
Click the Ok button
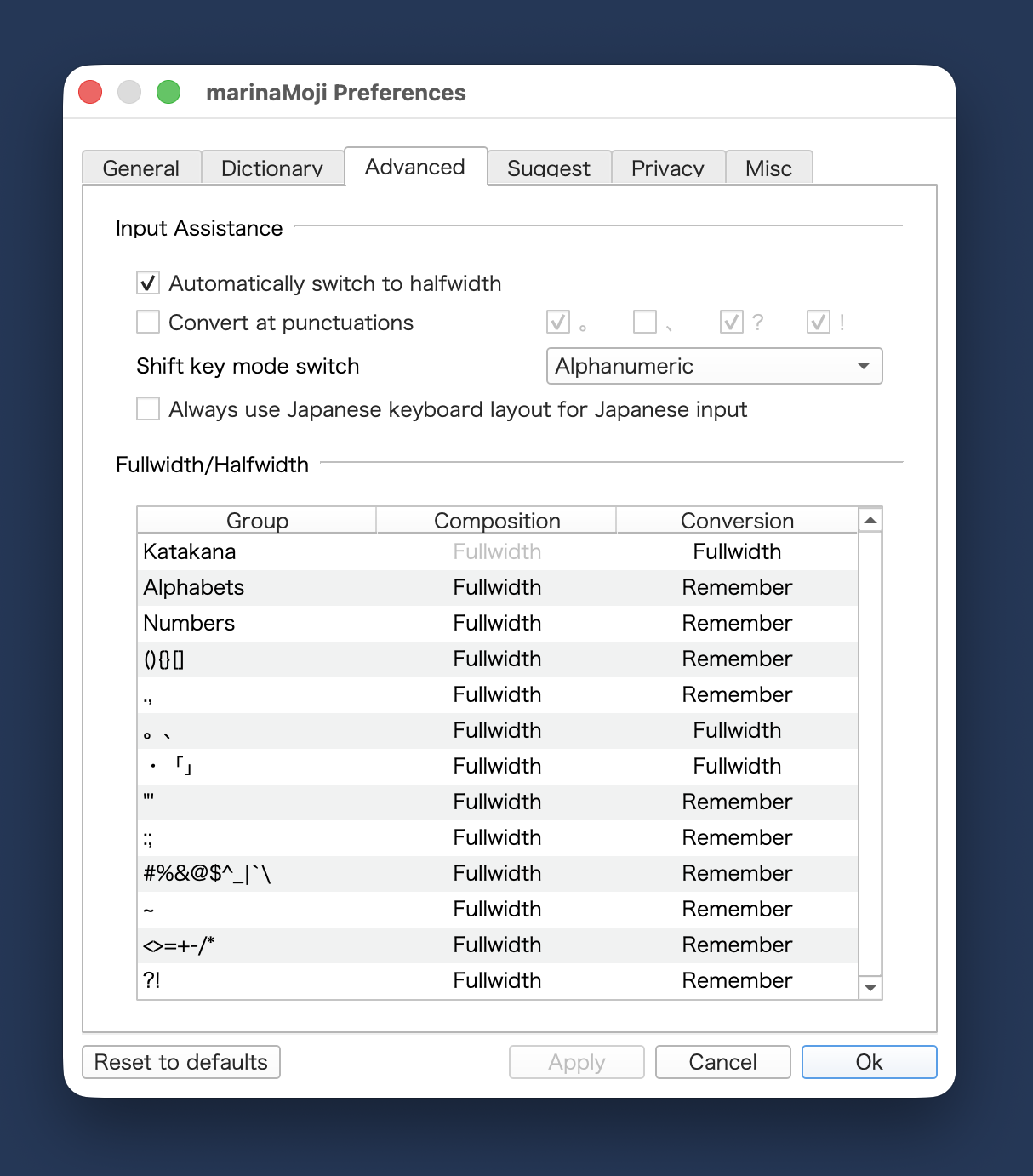870,1062
